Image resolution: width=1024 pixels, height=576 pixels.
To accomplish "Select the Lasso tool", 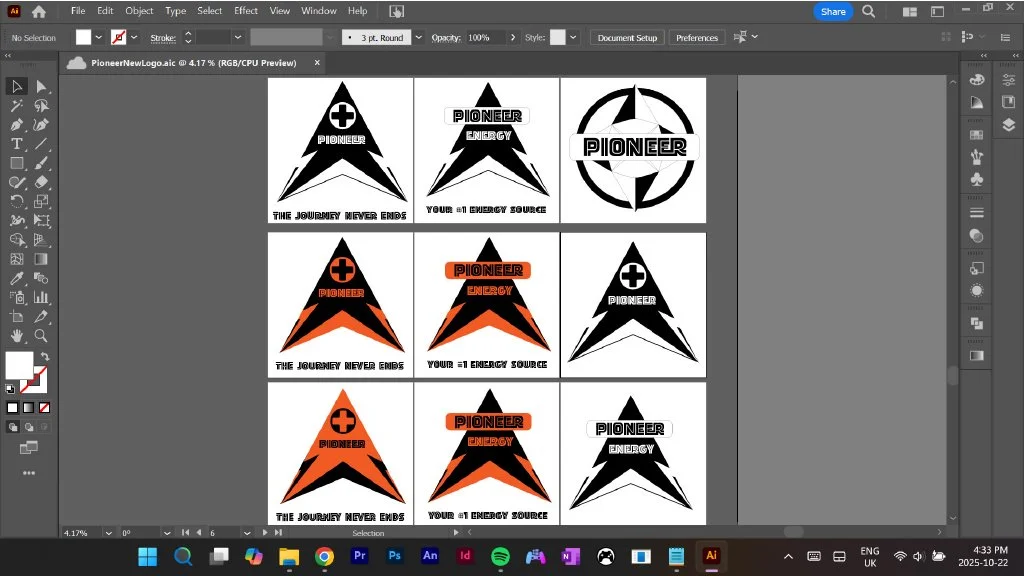I will [41, 105].
